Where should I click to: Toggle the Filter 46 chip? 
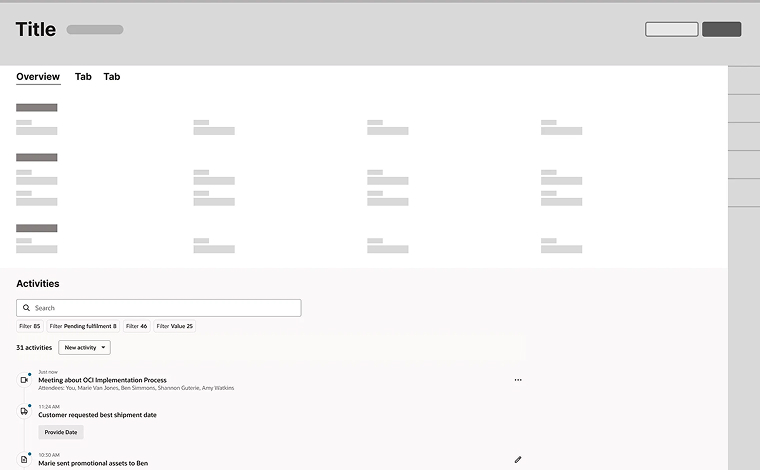[137, 326]
